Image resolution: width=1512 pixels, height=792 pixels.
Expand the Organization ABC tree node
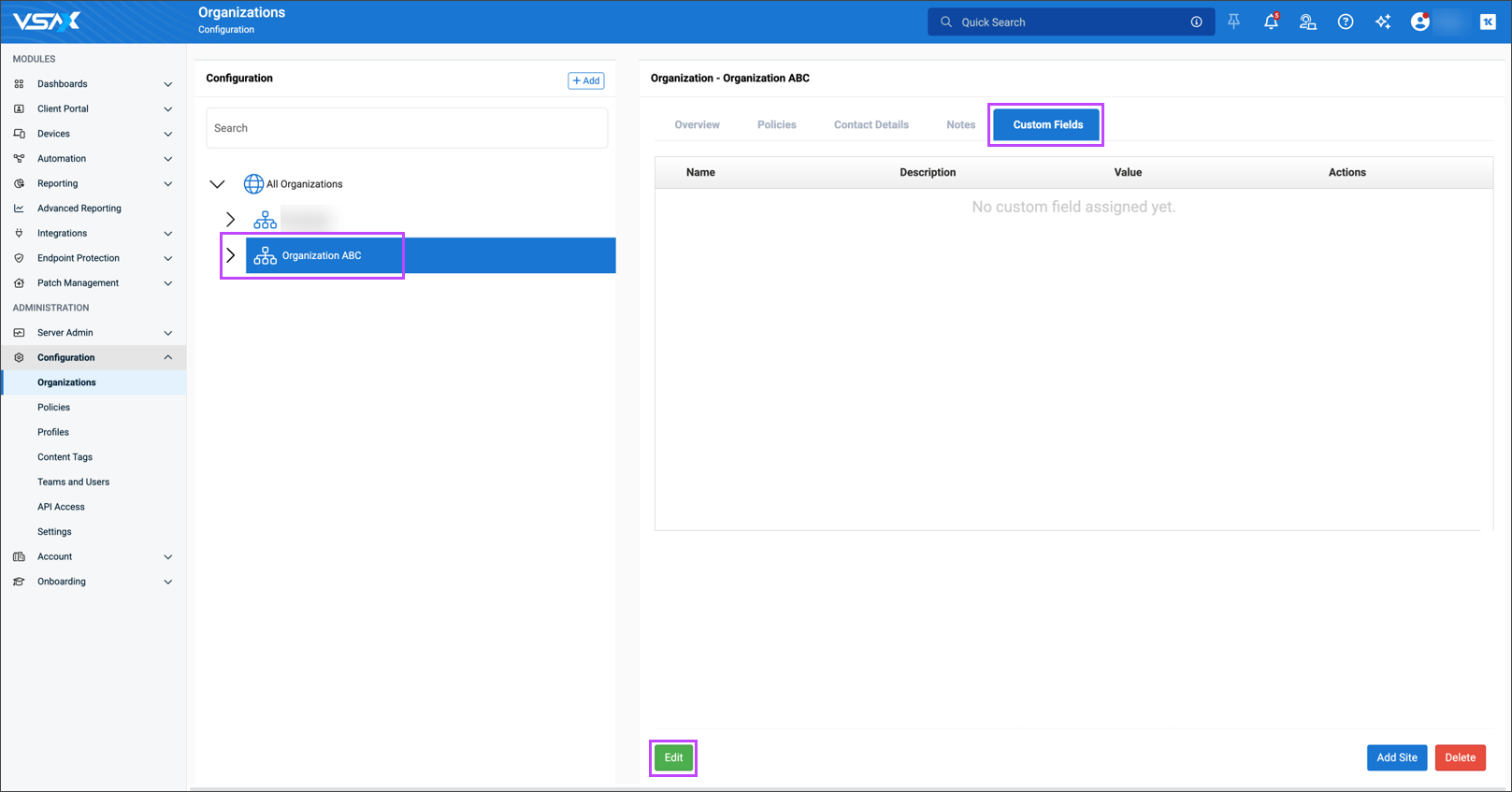(231, 255)
